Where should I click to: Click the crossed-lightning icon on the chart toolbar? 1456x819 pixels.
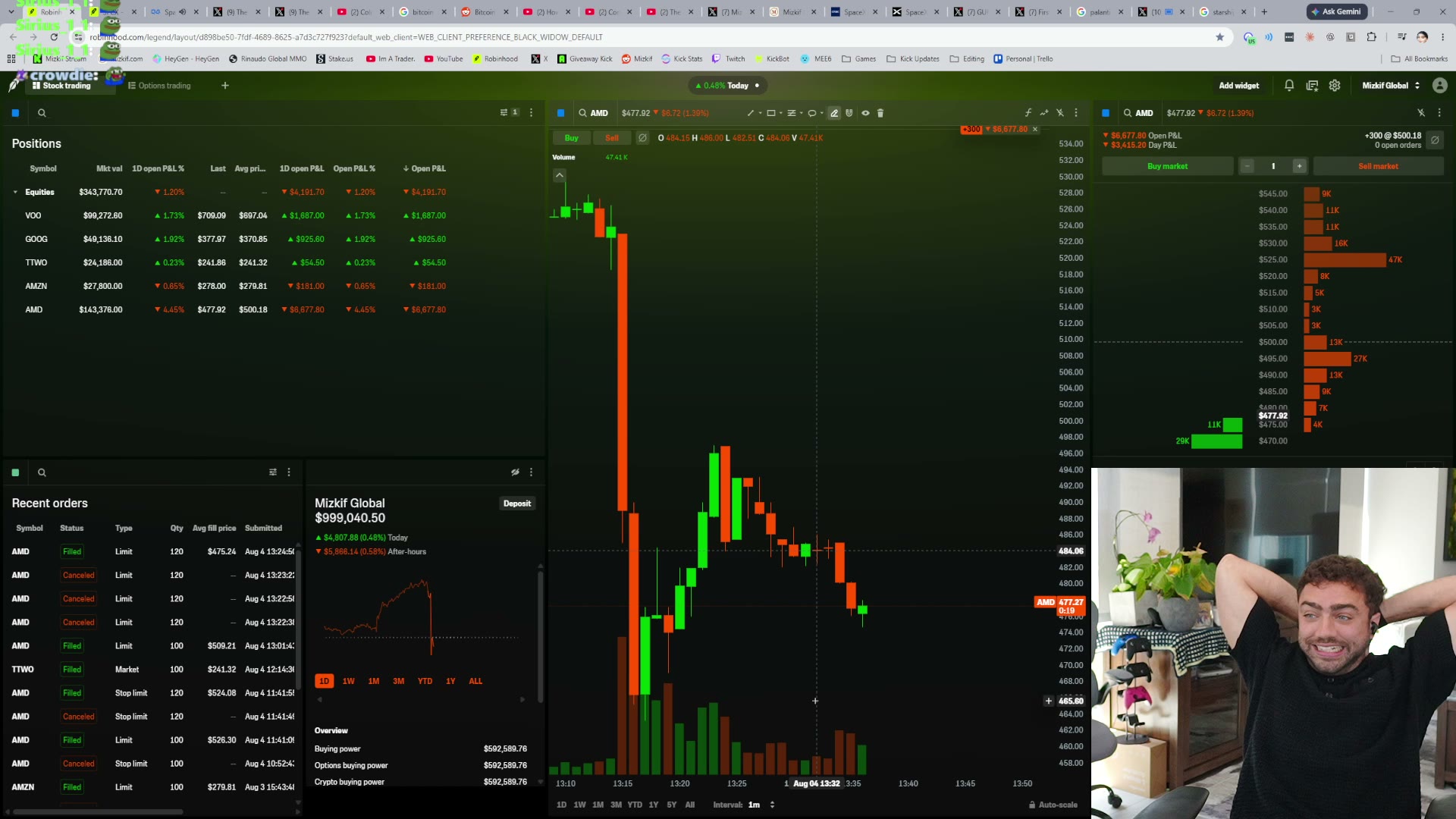pyautogui.click(x=1060, y=113)
